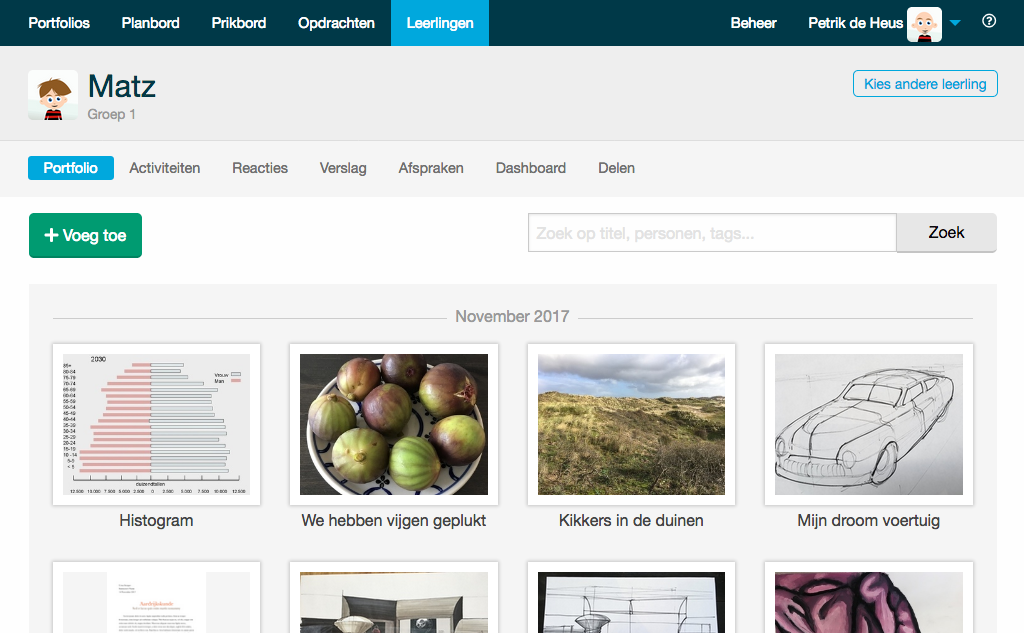Open the Afspraken tab
This screenshot has height=633, width=1024.
pyautogui.click(x=431, y=168)
